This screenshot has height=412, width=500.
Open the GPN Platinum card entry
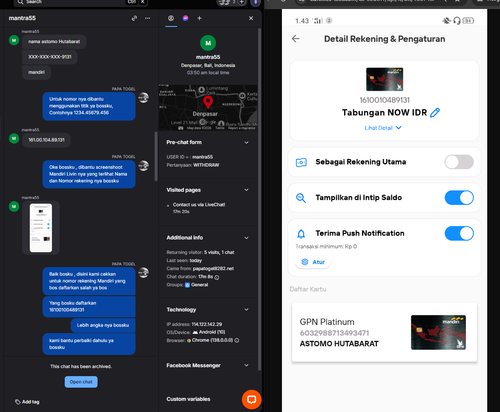[384, 332]
